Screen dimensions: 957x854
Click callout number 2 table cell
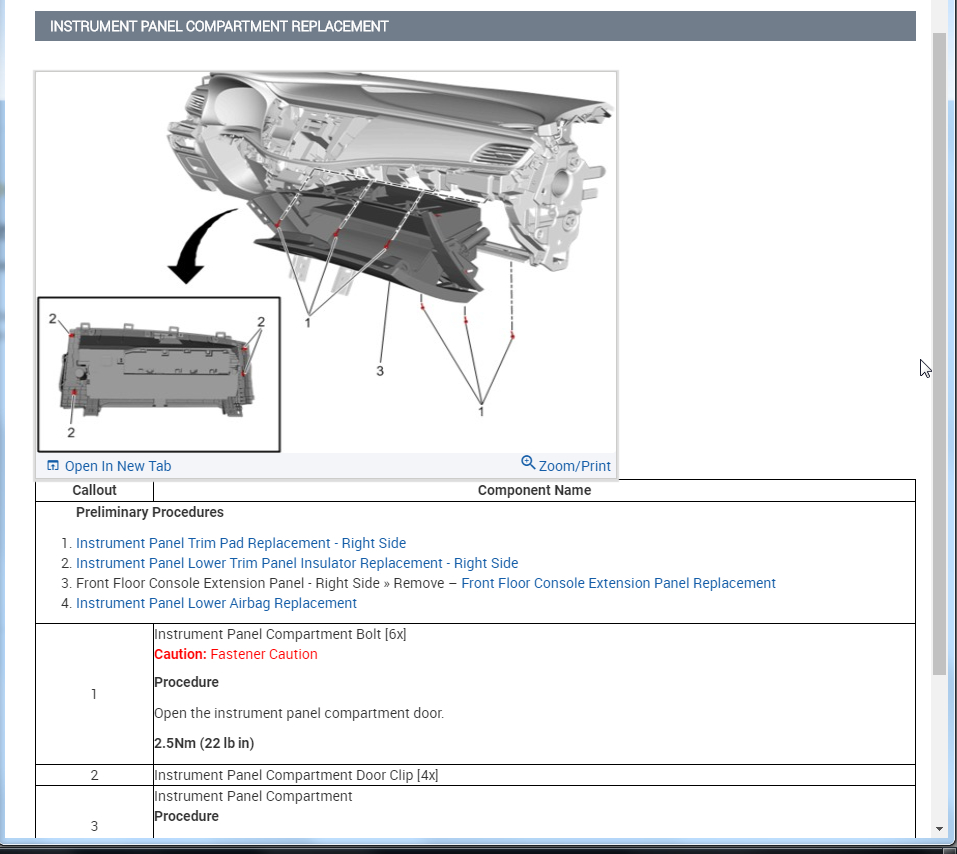point(94,775)
